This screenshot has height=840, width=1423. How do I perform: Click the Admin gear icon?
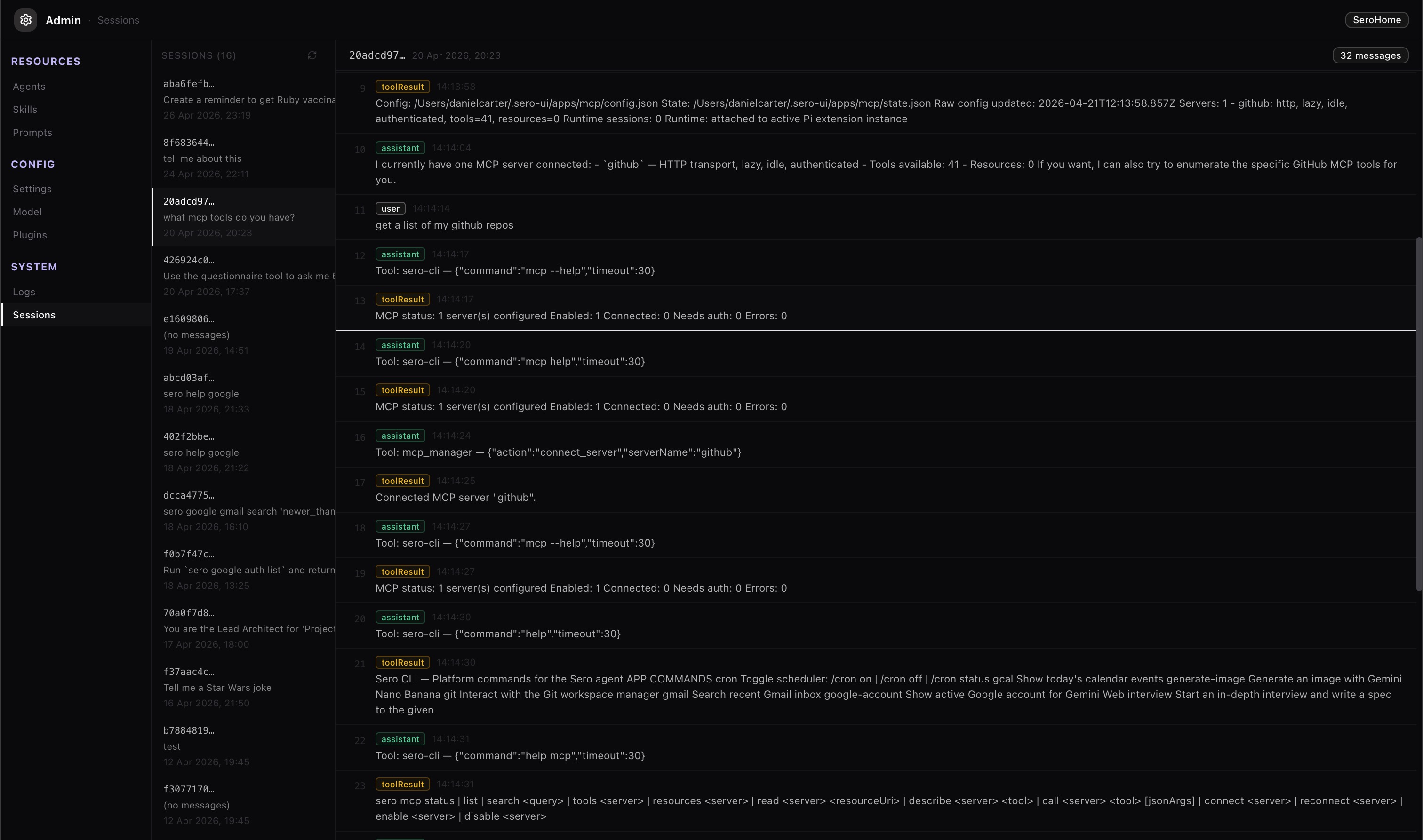[x=25, y=20]
